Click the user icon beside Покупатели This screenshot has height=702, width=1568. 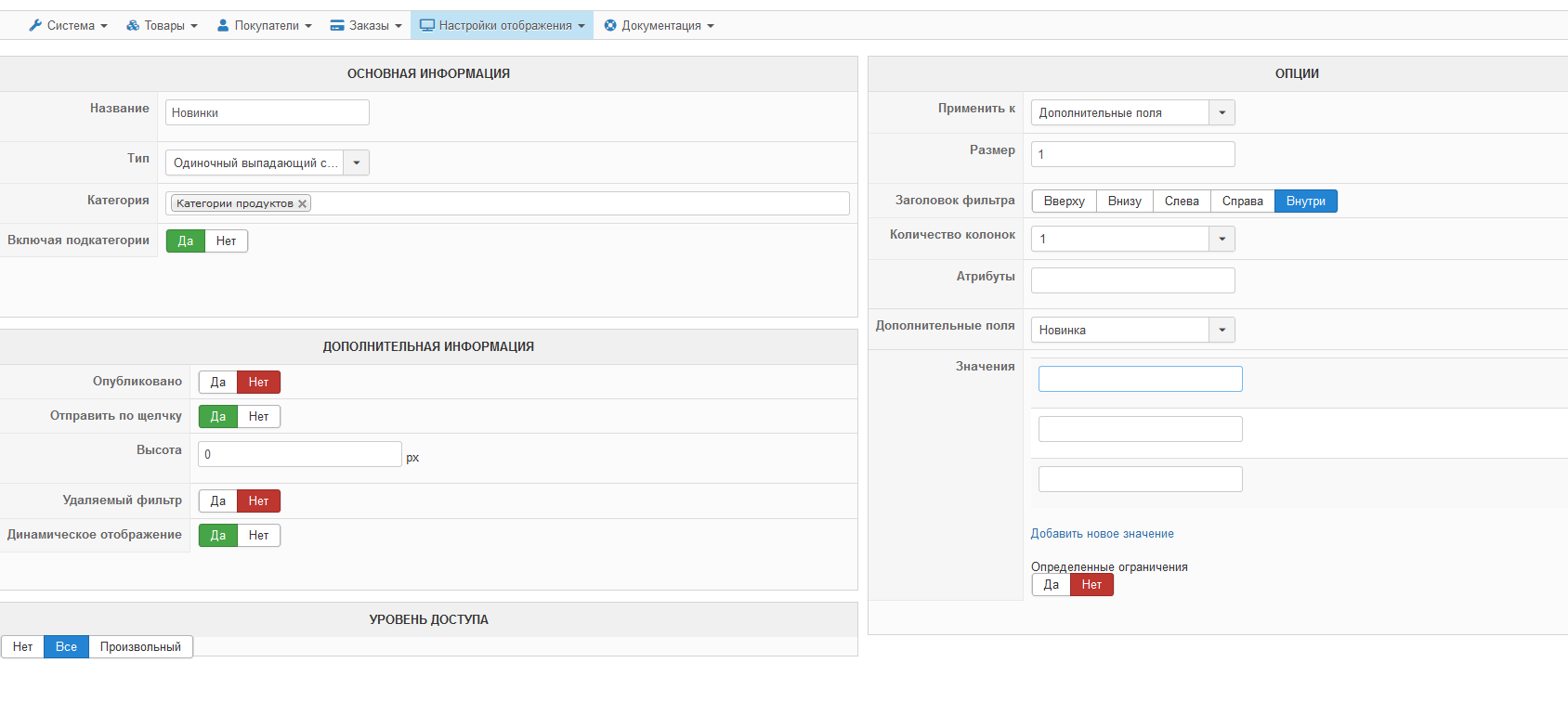[x=223, y=26]
